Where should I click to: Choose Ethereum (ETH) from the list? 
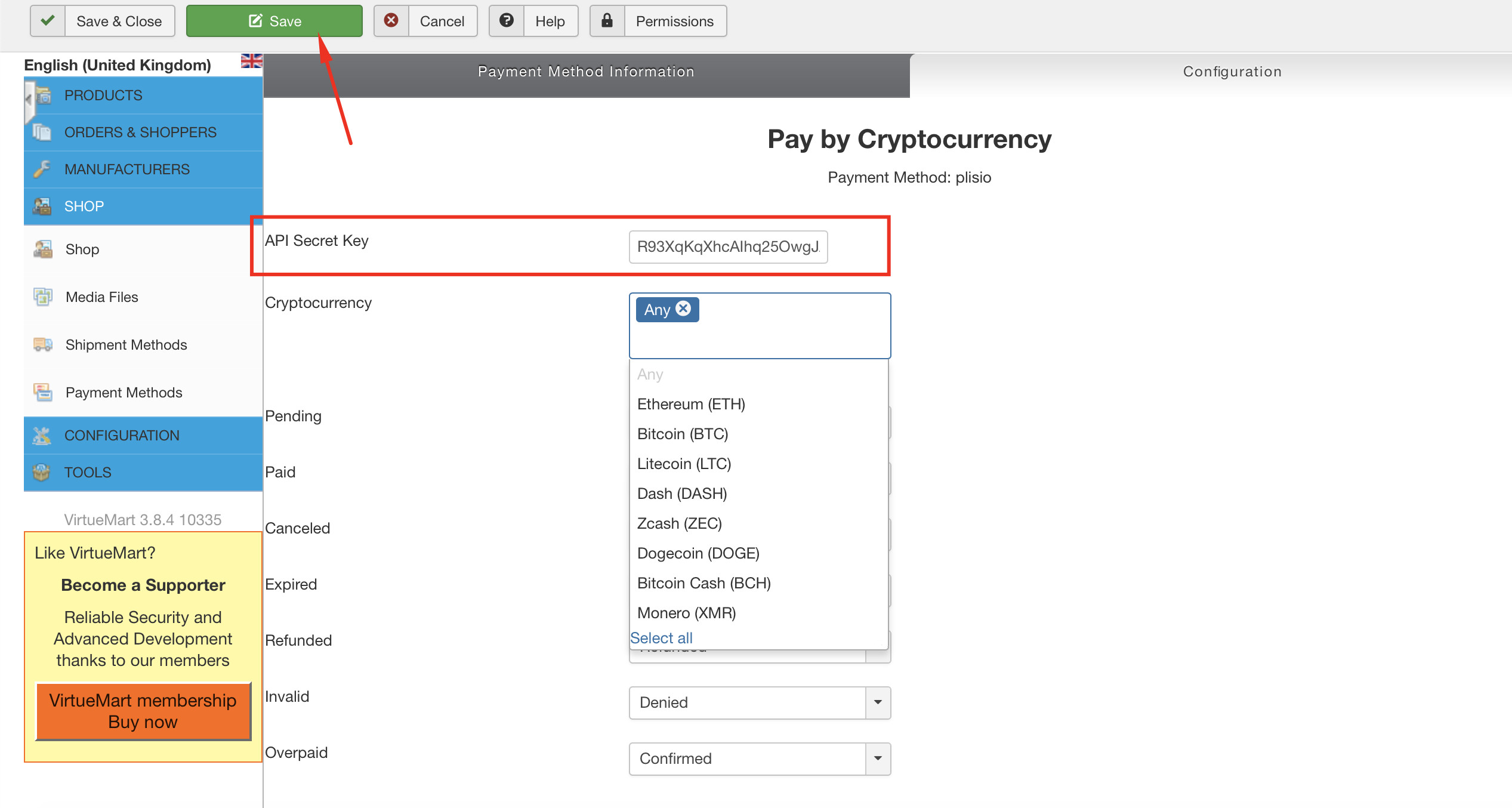759,404
